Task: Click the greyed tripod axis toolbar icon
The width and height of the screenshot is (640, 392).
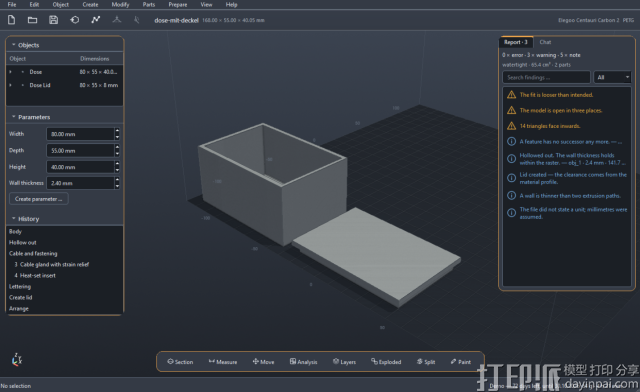Action: [117, 19]
